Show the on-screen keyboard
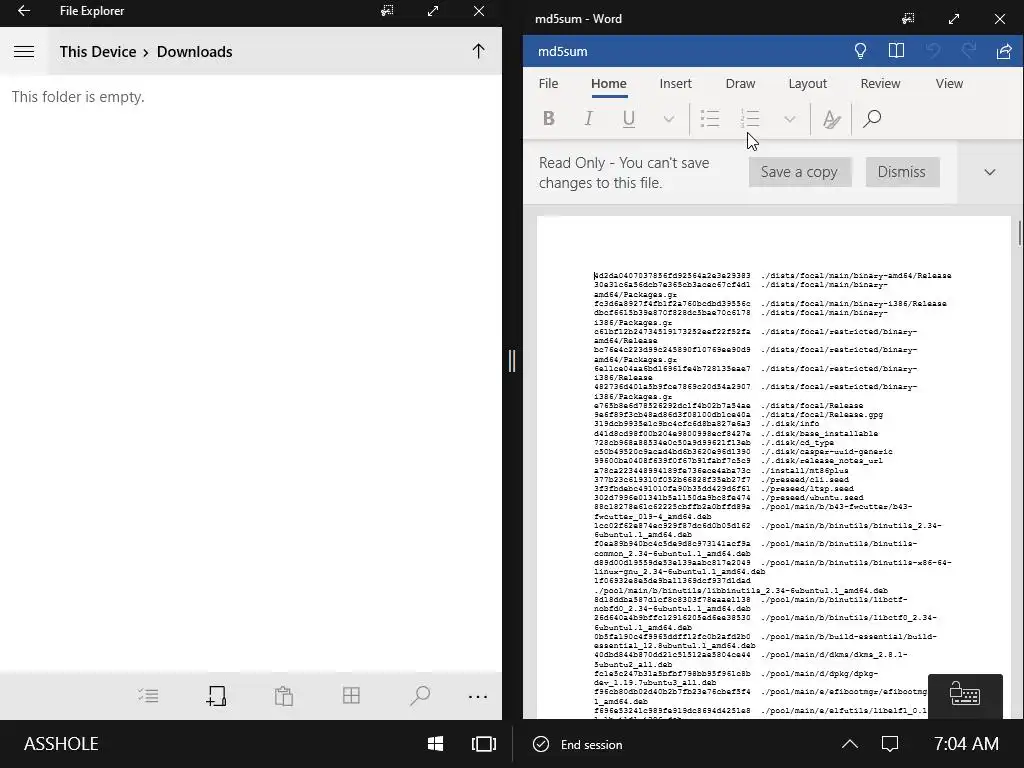Screen dimensions: 1024x768 tap(965, 696)
